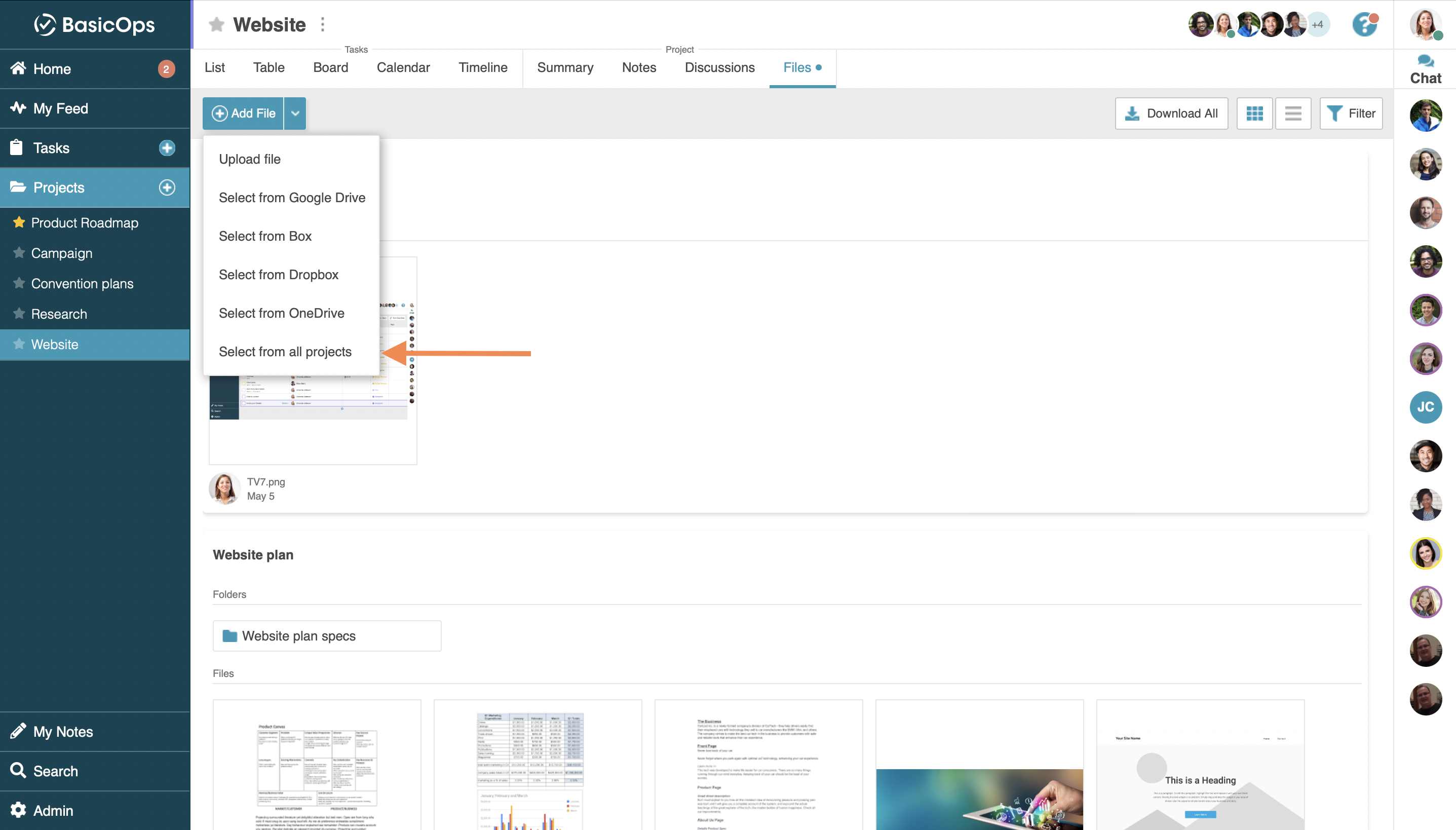
Task: Open the business text document thumbnail
Action: tap(759, 765)
